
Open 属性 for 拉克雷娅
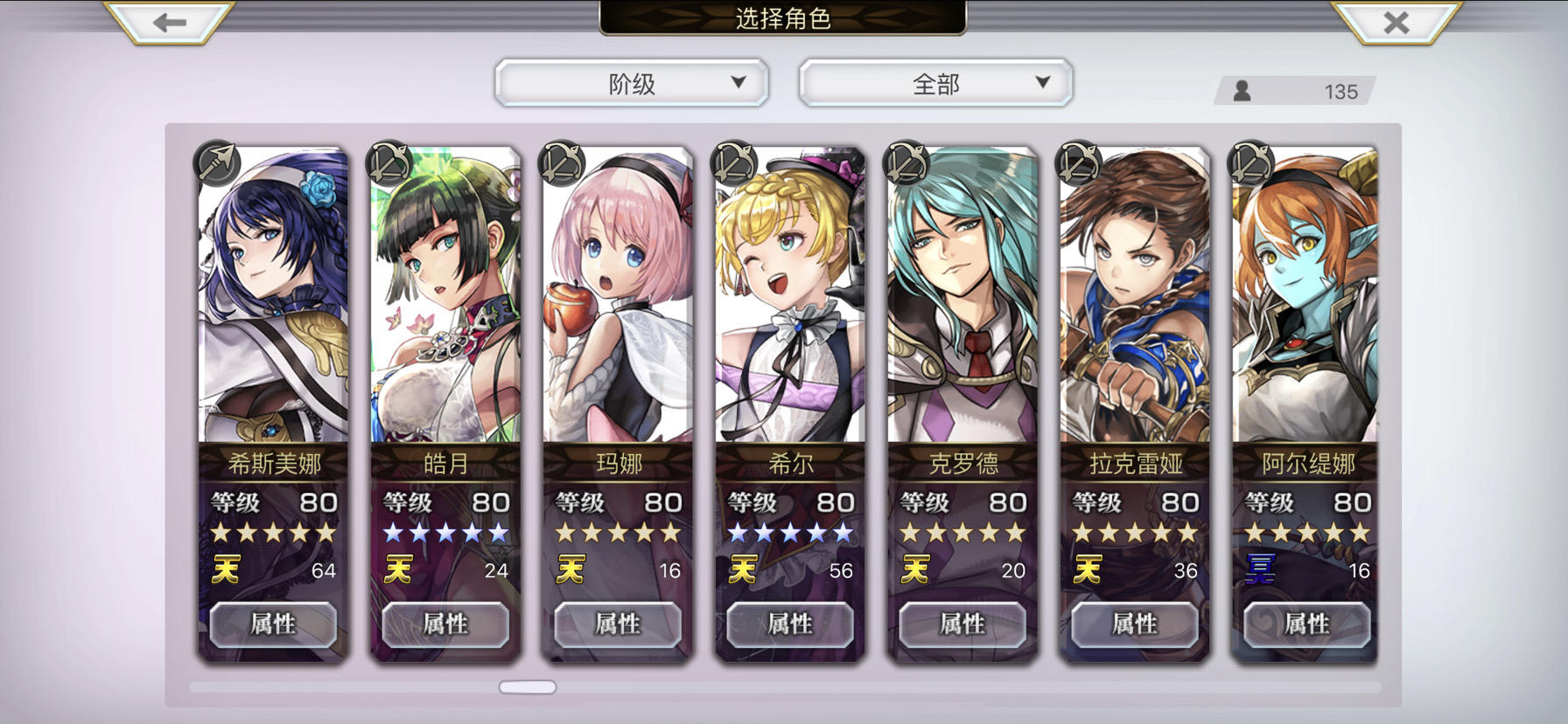[1135, 624]
